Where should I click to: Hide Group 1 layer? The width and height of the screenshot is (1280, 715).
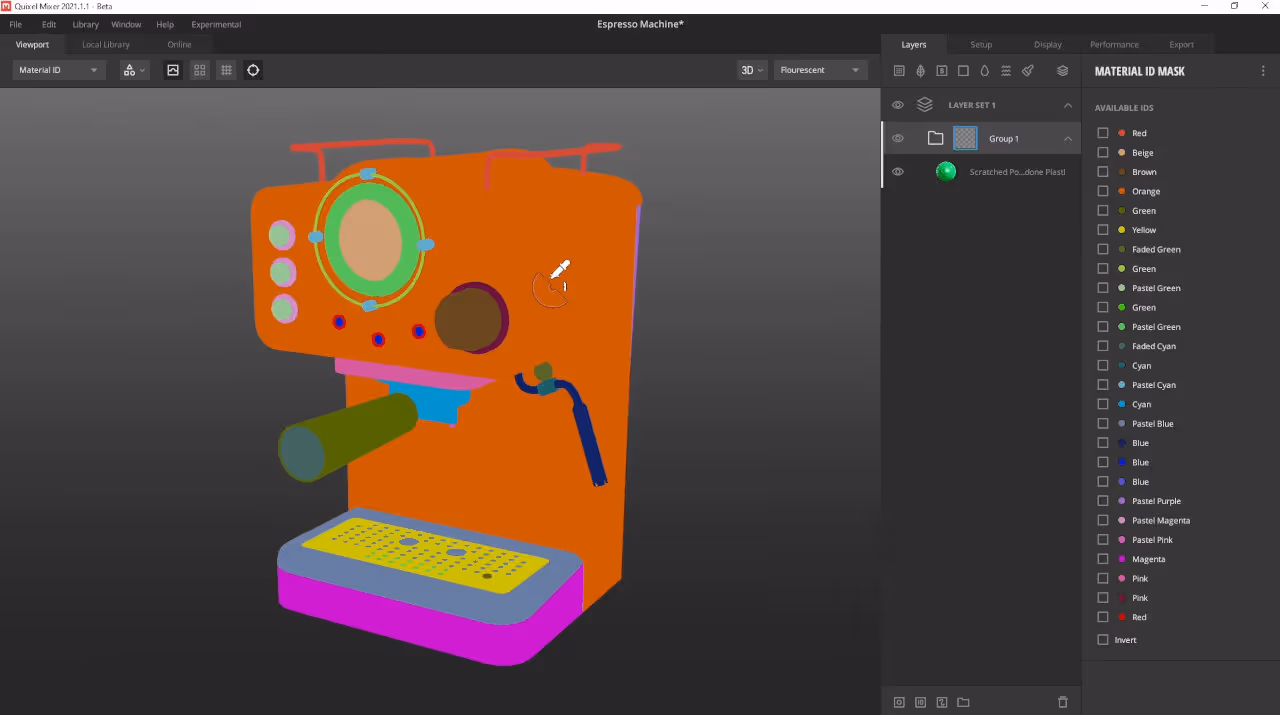897,138
